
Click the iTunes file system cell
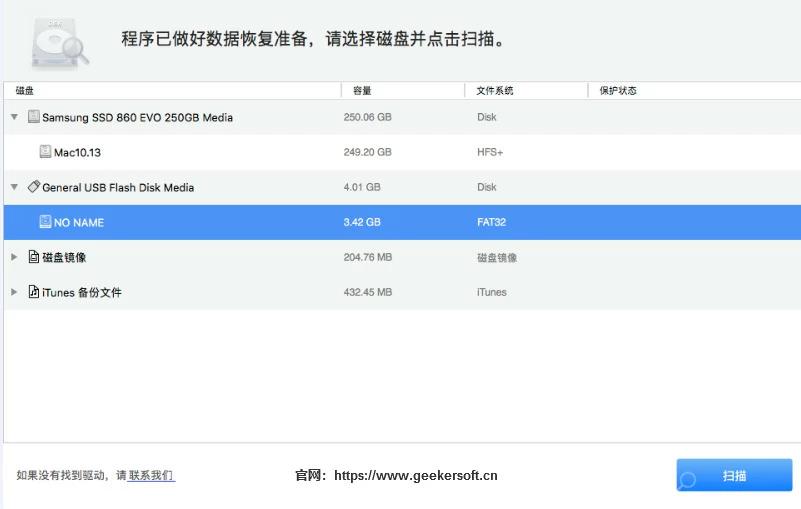pos(491,292)
